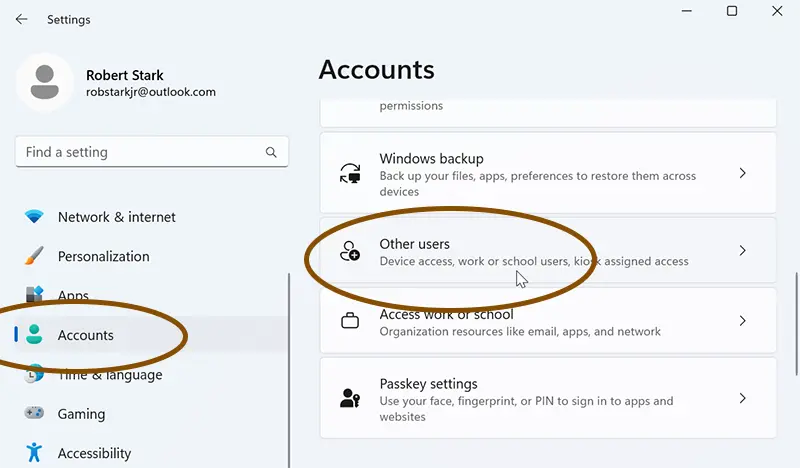
Task: Click the search magnifier icon
Action: (271, 152)
